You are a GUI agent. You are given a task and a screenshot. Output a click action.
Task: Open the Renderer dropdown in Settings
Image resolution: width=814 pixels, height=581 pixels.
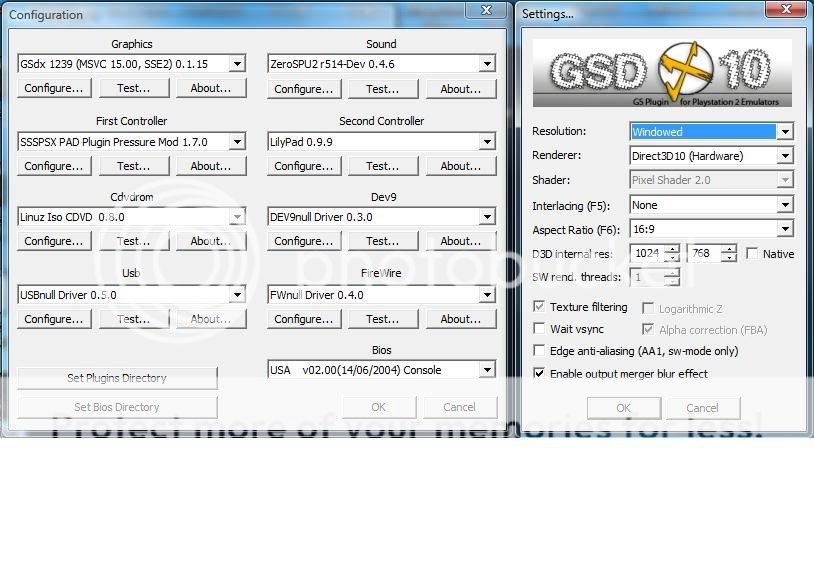[711, 156]
